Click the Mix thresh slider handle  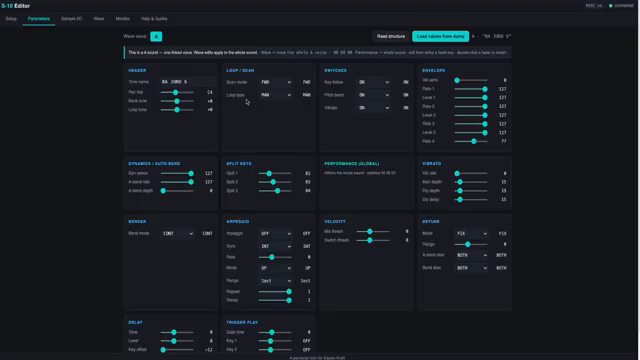[x=370, y=231]
